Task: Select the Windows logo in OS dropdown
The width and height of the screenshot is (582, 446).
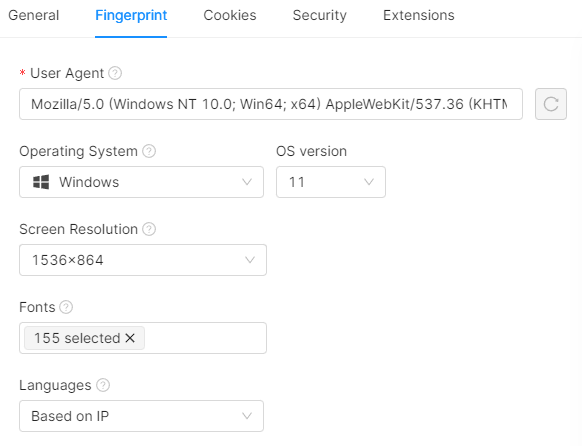Action: [x=41, y=182]
